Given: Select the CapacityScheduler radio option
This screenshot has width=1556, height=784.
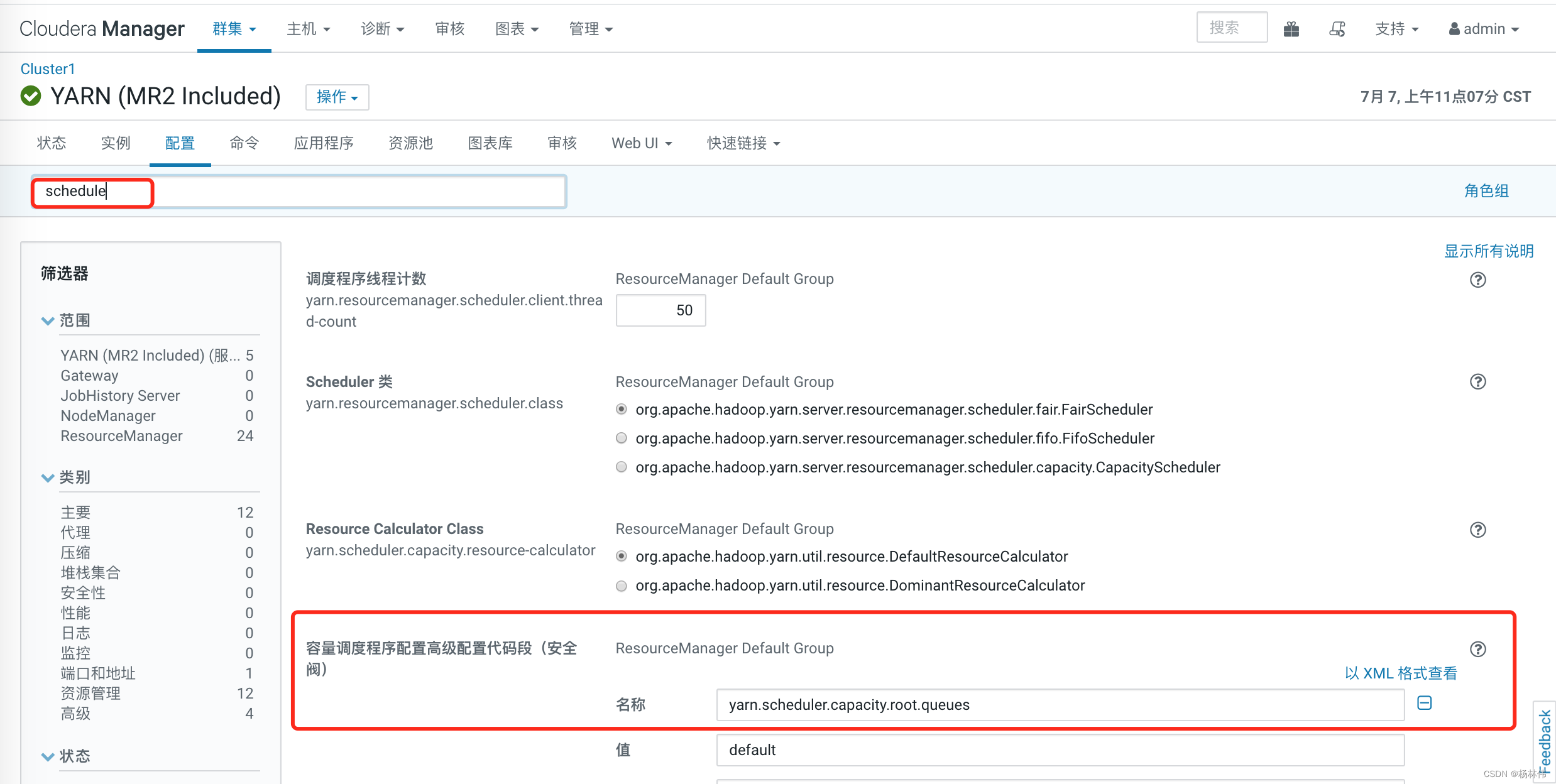Looking at the screenshot, I should coord(622,467).
